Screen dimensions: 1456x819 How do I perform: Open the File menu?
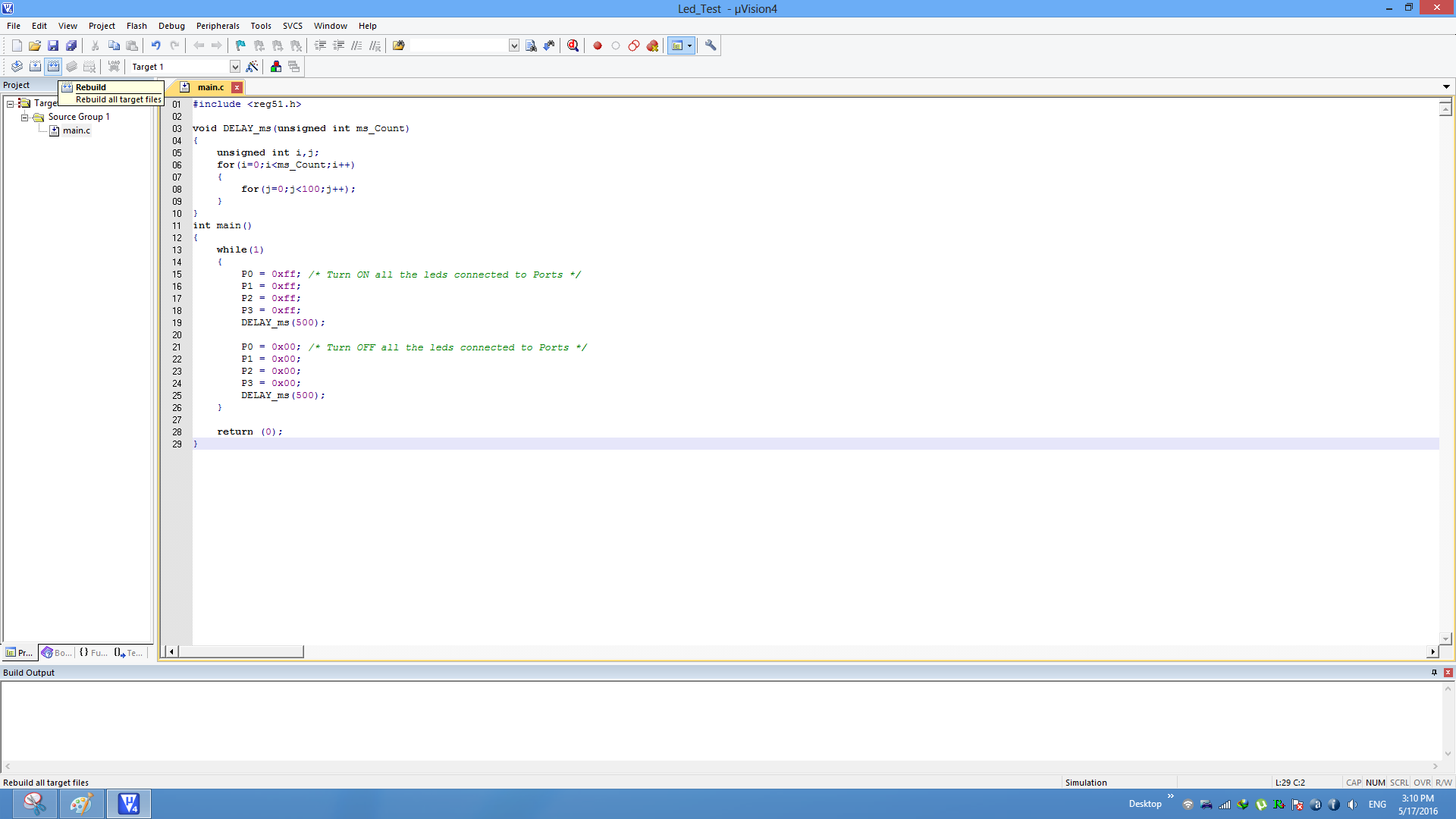pos(14,26)
